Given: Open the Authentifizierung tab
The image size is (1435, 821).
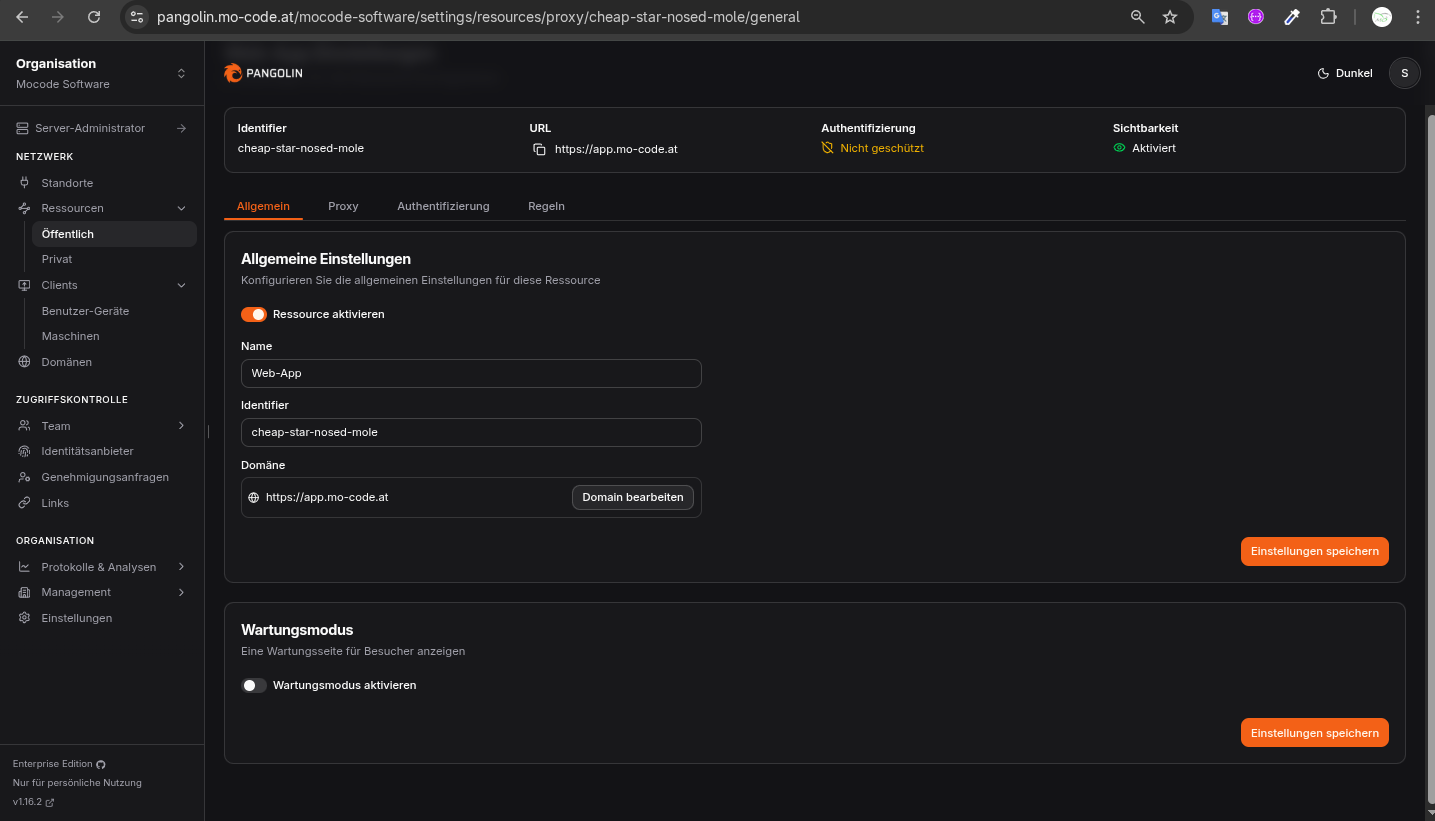Looking at the screenshot, I should (x=443, y=206).
